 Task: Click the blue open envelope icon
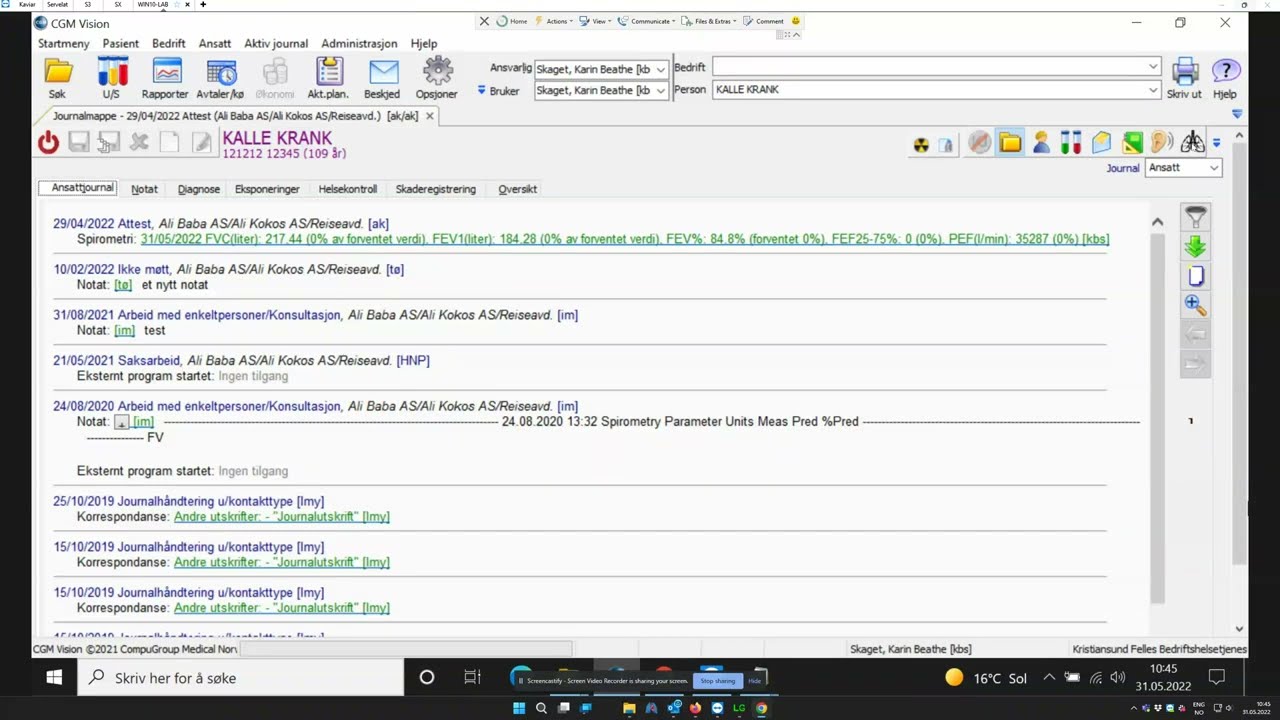(1101, 143)
